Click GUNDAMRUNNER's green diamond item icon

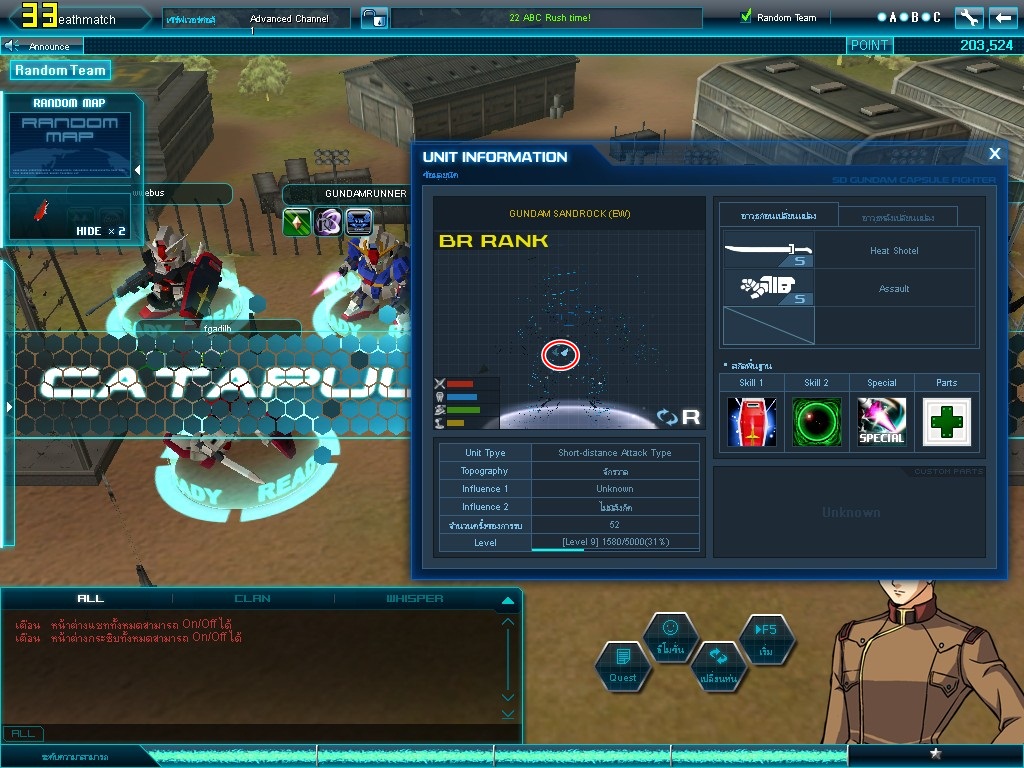click(x=296, y=222)
